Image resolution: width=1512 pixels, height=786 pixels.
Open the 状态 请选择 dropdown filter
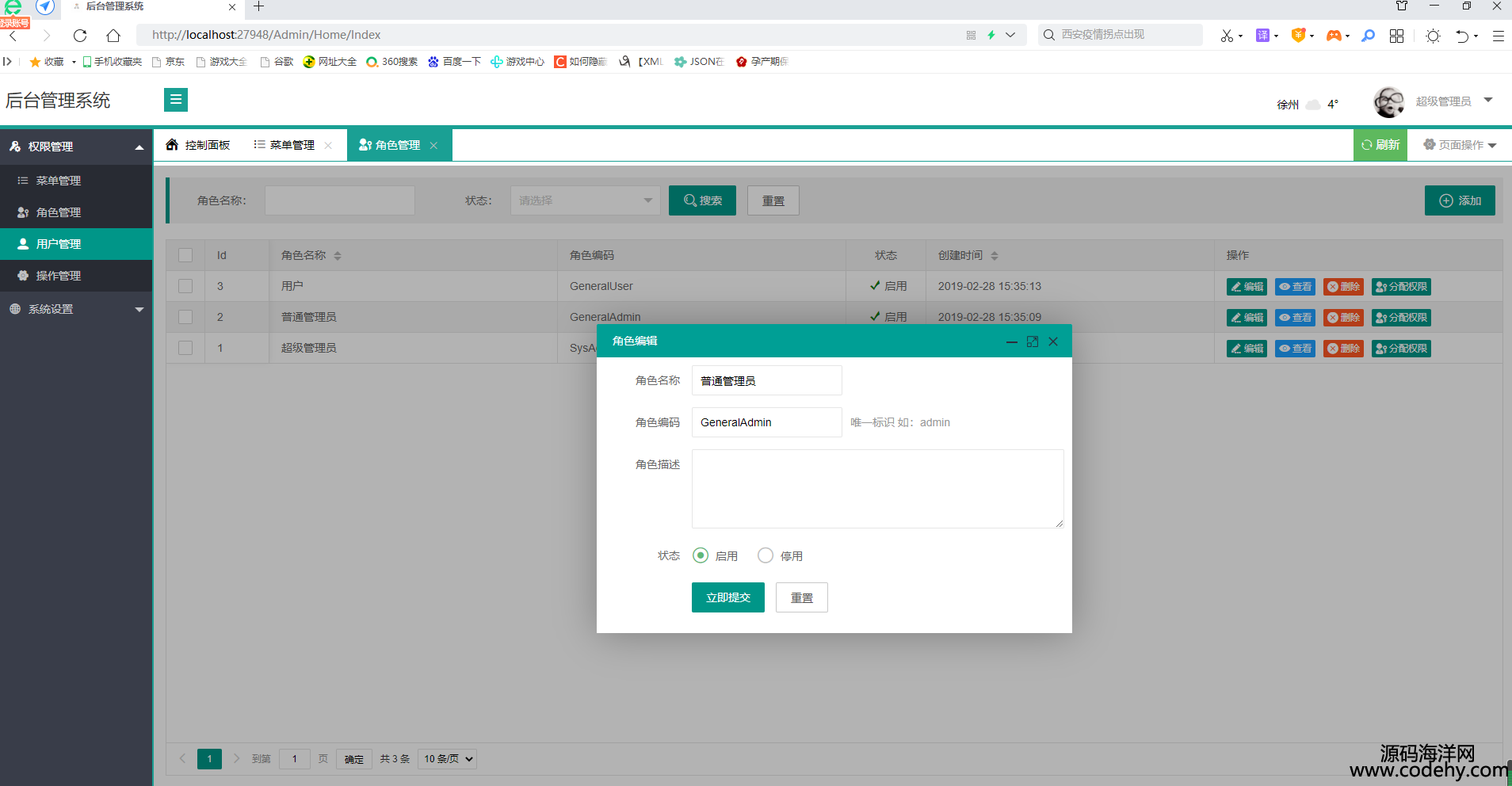(585, 200)
